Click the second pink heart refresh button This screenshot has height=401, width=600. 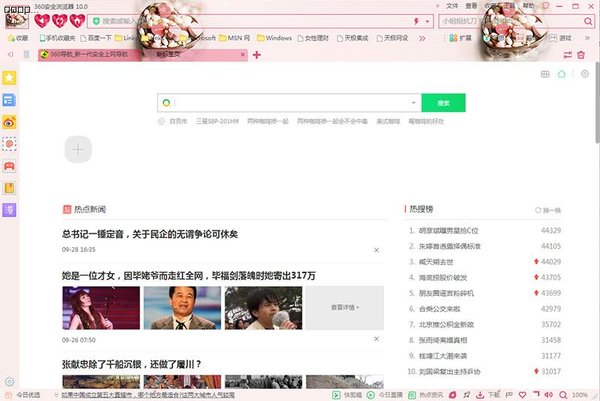click(x=60, y=21)
